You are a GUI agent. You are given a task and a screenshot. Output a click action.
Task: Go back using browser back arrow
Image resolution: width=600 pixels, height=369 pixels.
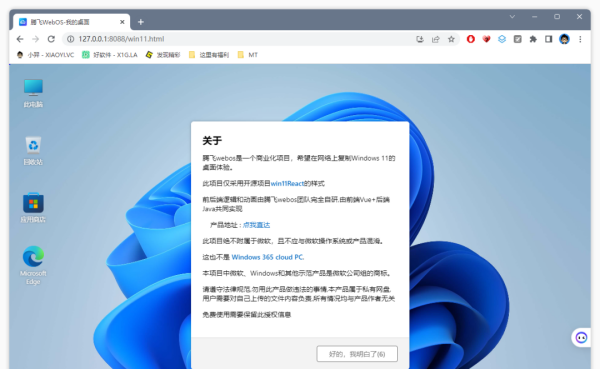(x=20, y=39)
